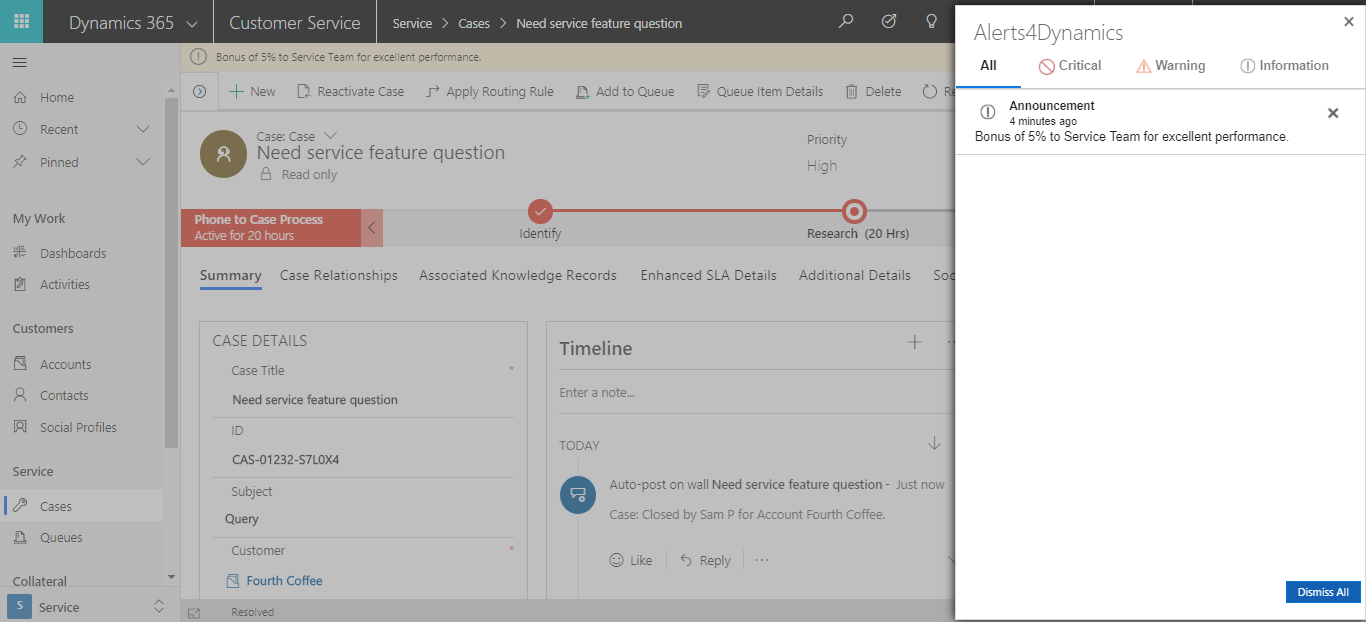Screen dimensions: 1366x622
Task: Click New in command bar
Action: [252, 91]
